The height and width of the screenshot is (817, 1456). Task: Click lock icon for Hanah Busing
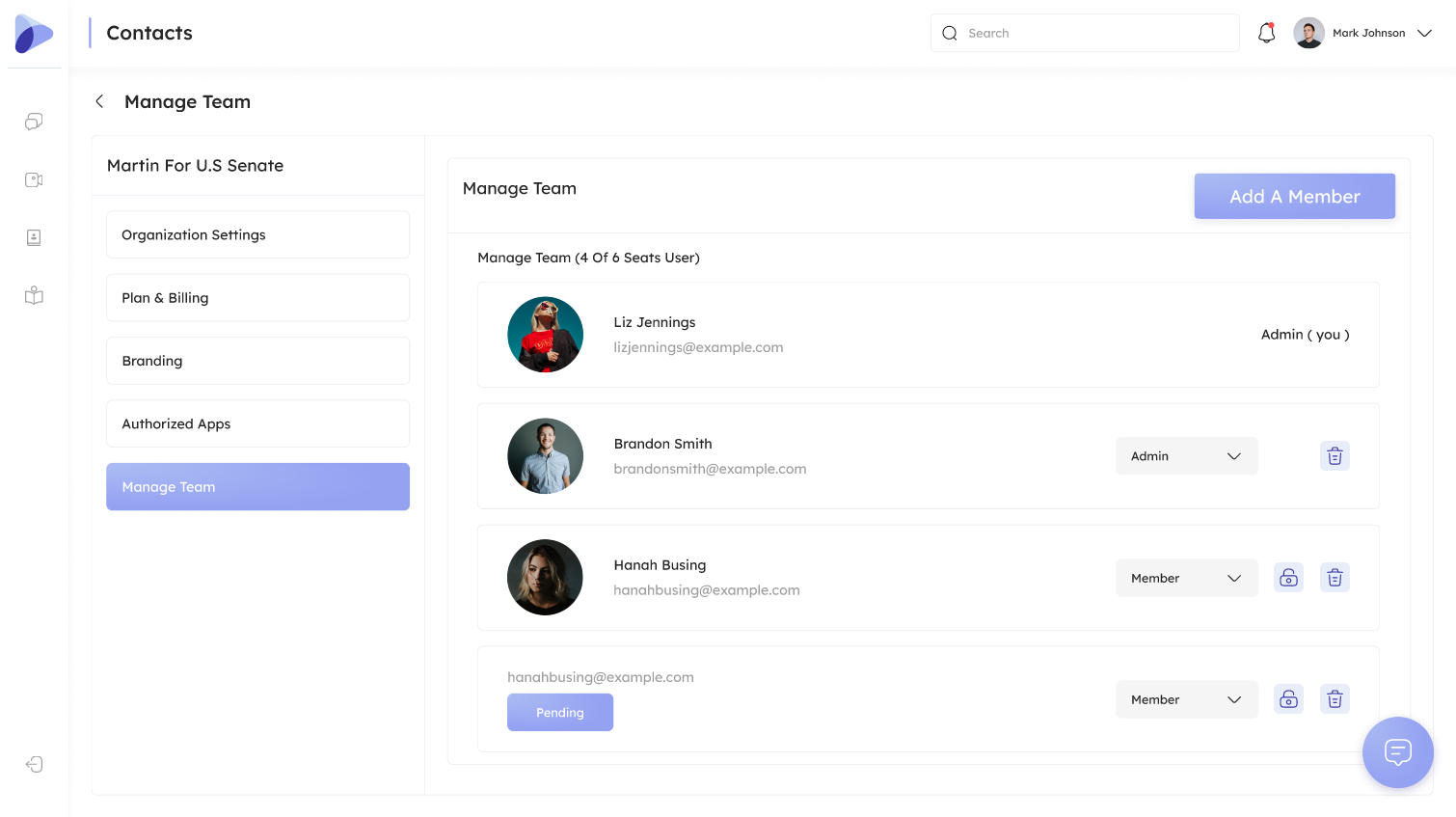pos(1288,578)
